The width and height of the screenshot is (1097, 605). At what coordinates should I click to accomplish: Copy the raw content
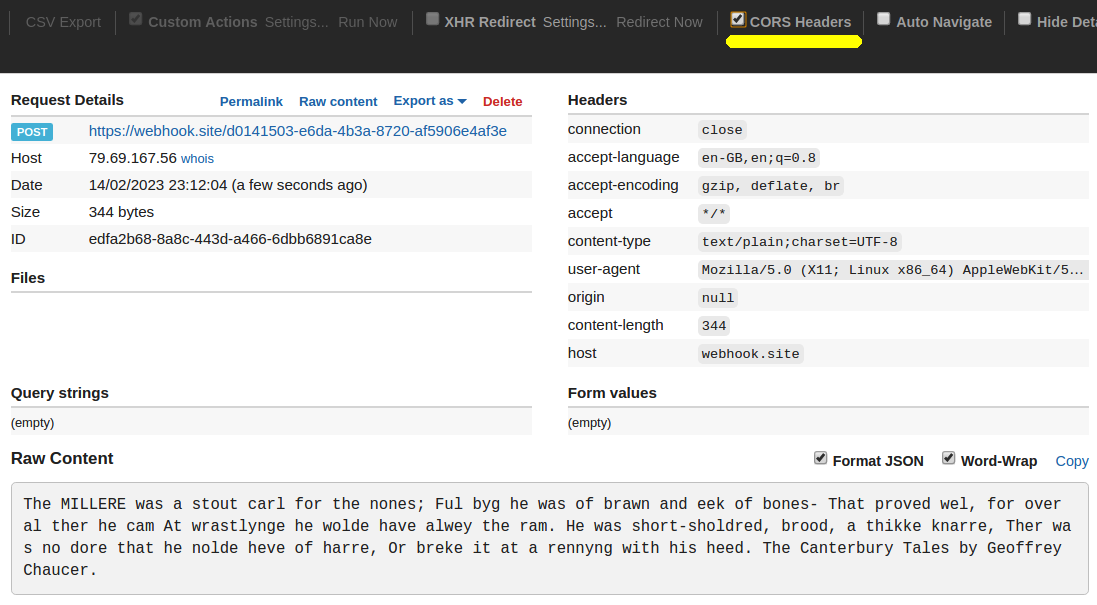[x=1072, y=461]
